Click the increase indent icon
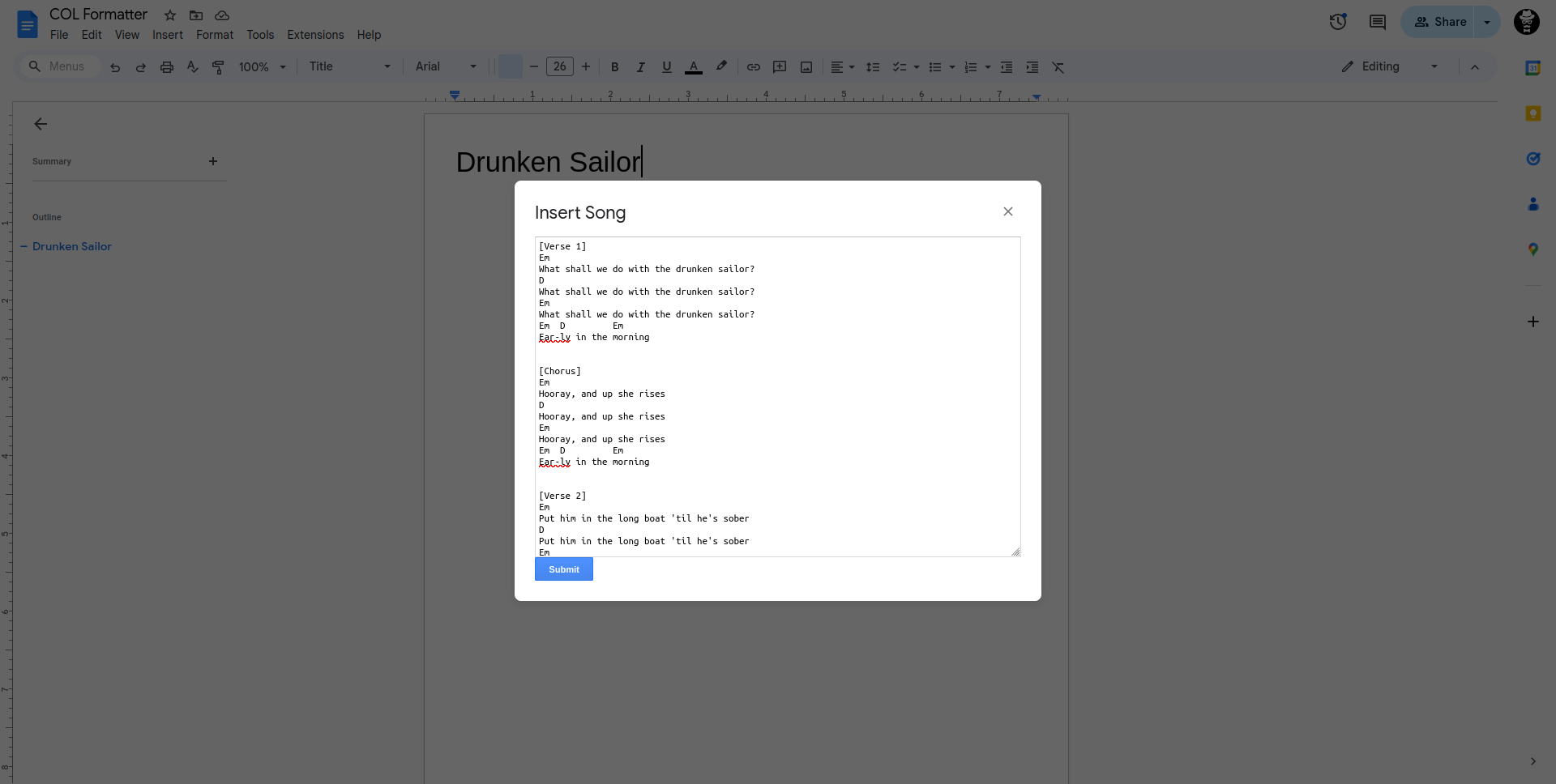Image resolution: width=1556 pixels, height=784 pixels. tap(1032, 67)
